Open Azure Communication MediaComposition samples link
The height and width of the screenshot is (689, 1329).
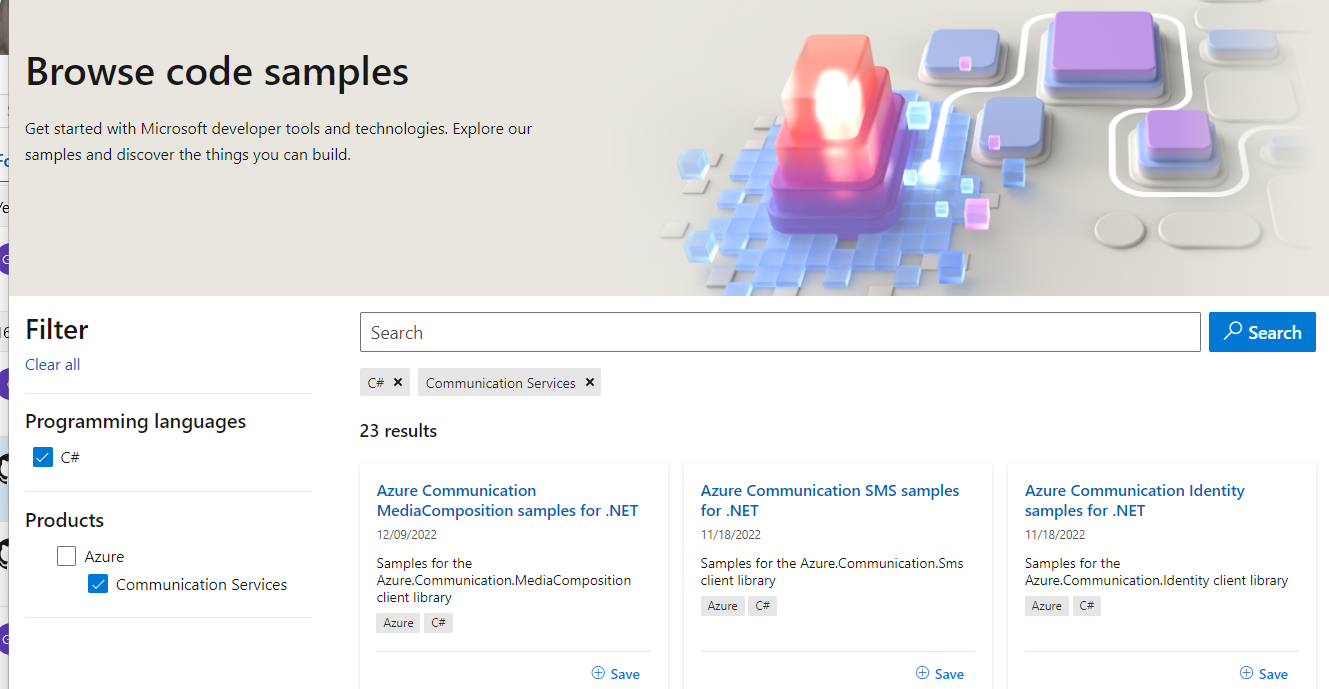click(x=507, y=500)
